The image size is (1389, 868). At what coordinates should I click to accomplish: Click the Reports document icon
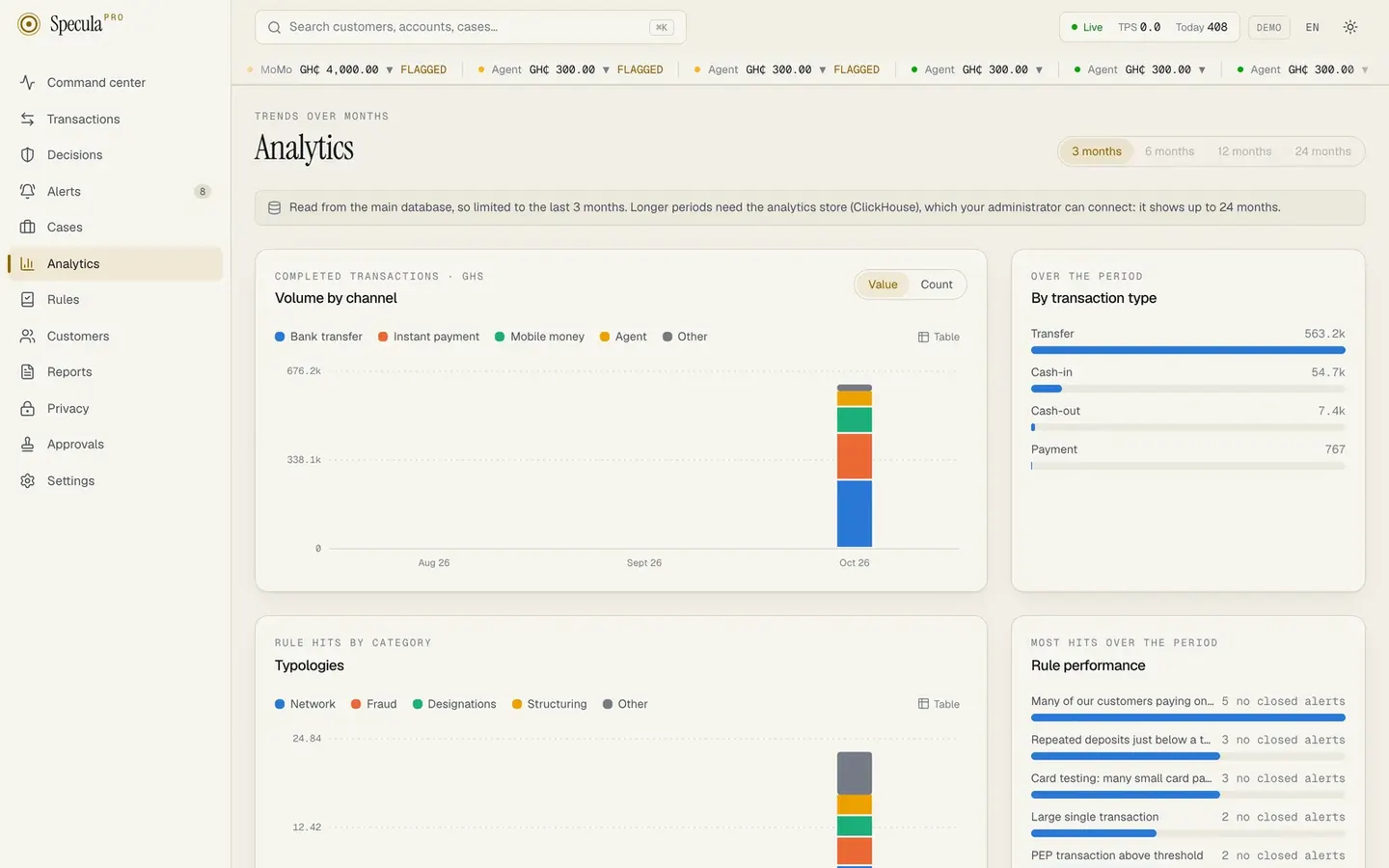(28, 372)
